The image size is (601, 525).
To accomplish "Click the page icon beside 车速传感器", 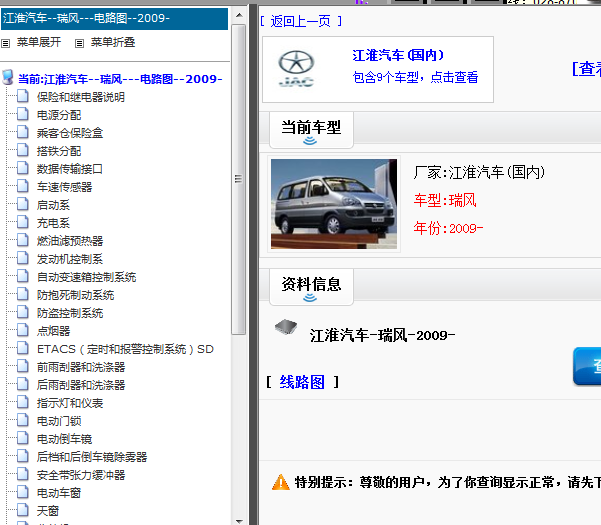I will 23,186.
